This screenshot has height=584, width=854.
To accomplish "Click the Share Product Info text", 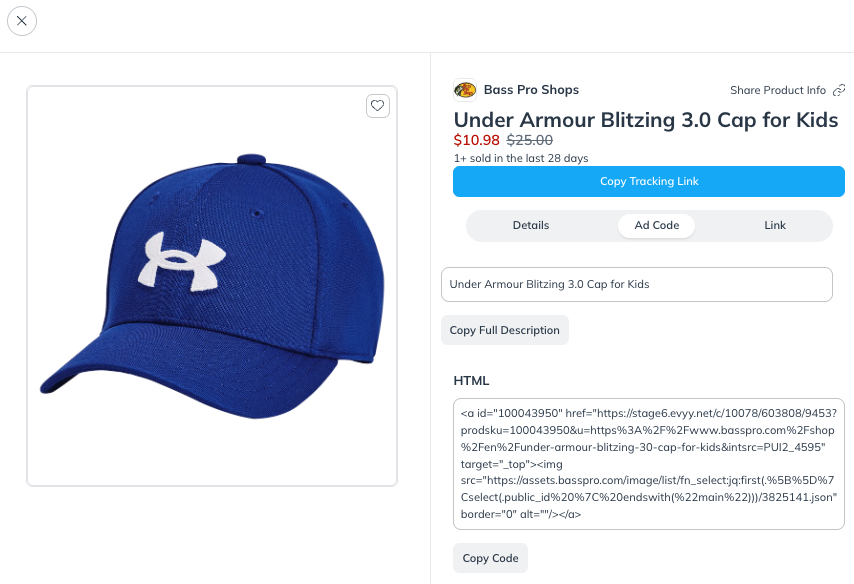I will click(780, 89).
